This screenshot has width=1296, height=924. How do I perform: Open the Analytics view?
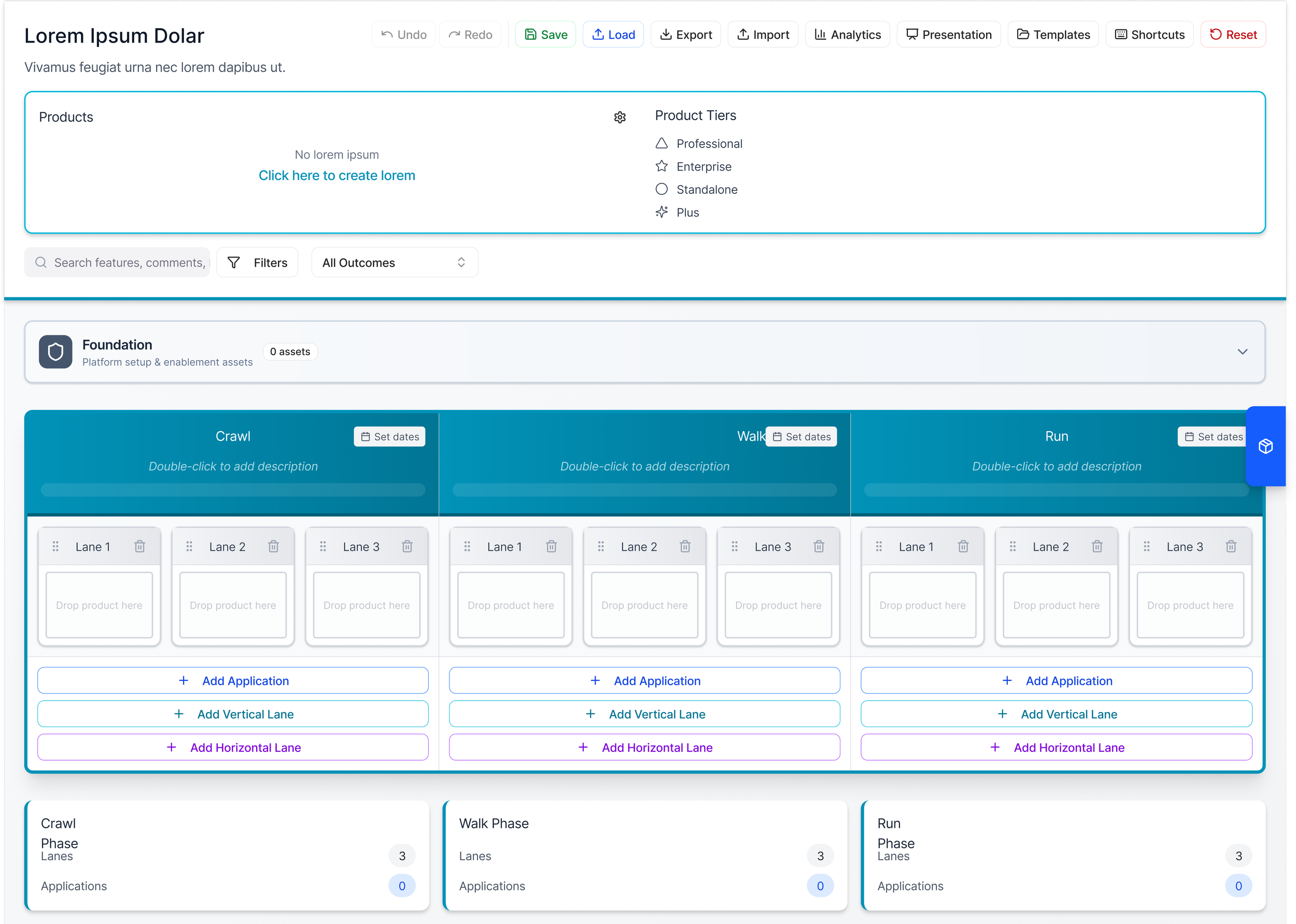pyautogui.click(x=848, y=35)
